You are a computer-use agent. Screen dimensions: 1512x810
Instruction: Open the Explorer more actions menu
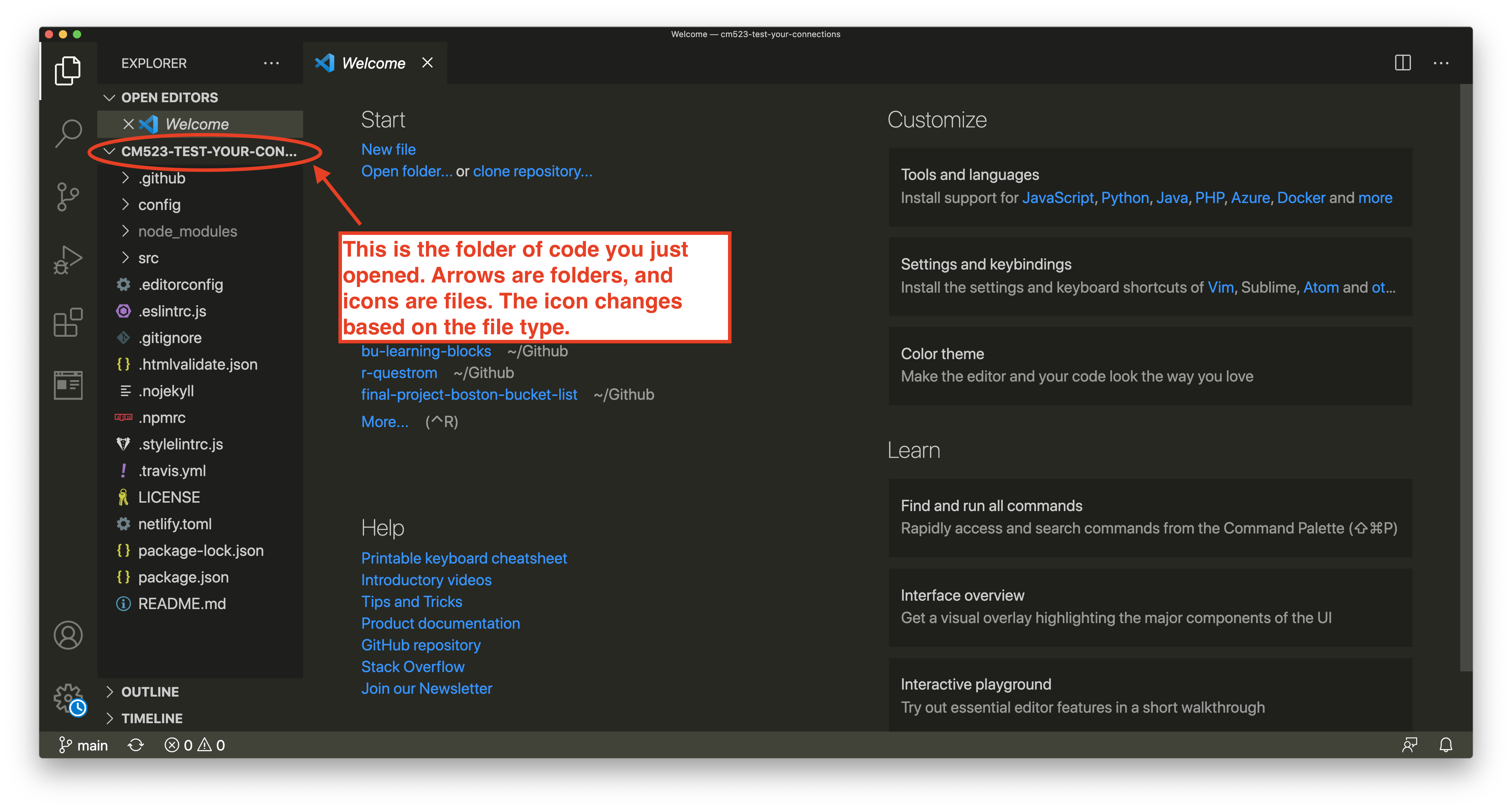[x=271, y=63]
